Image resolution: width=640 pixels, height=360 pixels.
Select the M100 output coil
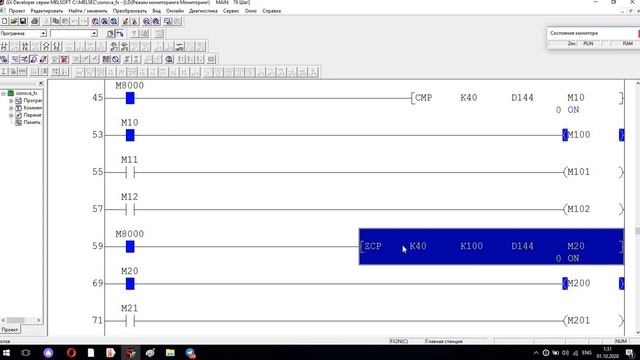(578, 135)
